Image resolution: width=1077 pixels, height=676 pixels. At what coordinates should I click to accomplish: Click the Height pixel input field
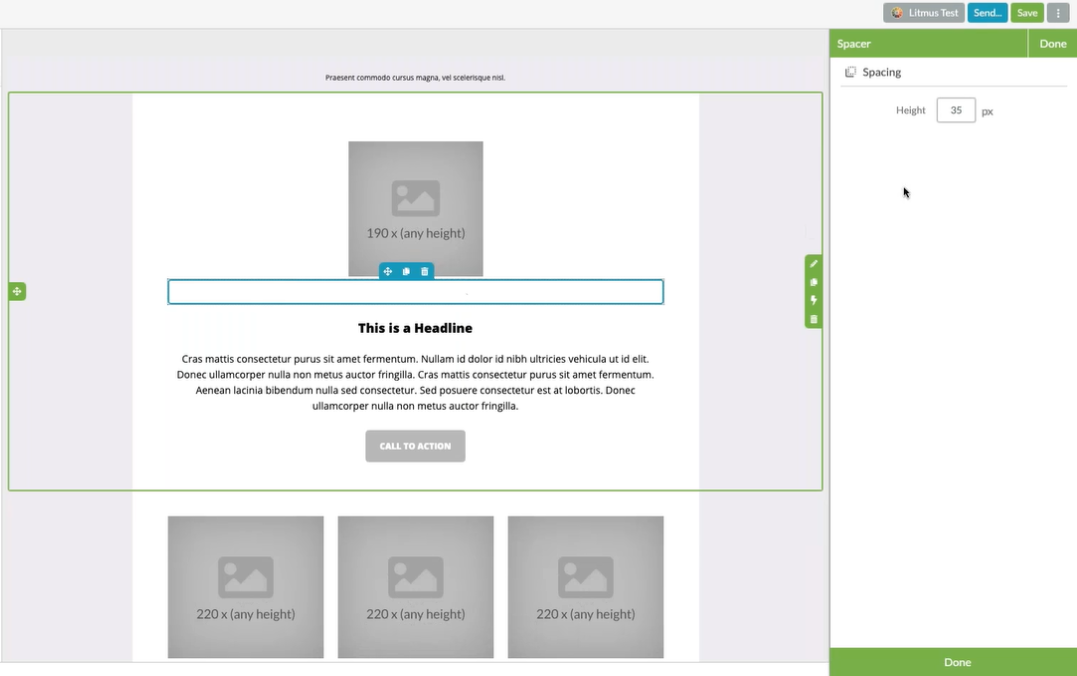point(955,111)
